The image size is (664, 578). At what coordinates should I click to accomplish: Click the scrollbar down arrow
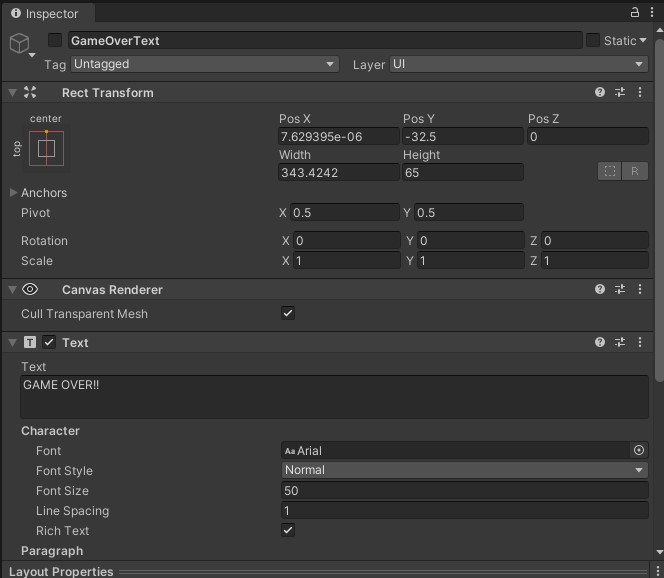click(x=659, y=552)
